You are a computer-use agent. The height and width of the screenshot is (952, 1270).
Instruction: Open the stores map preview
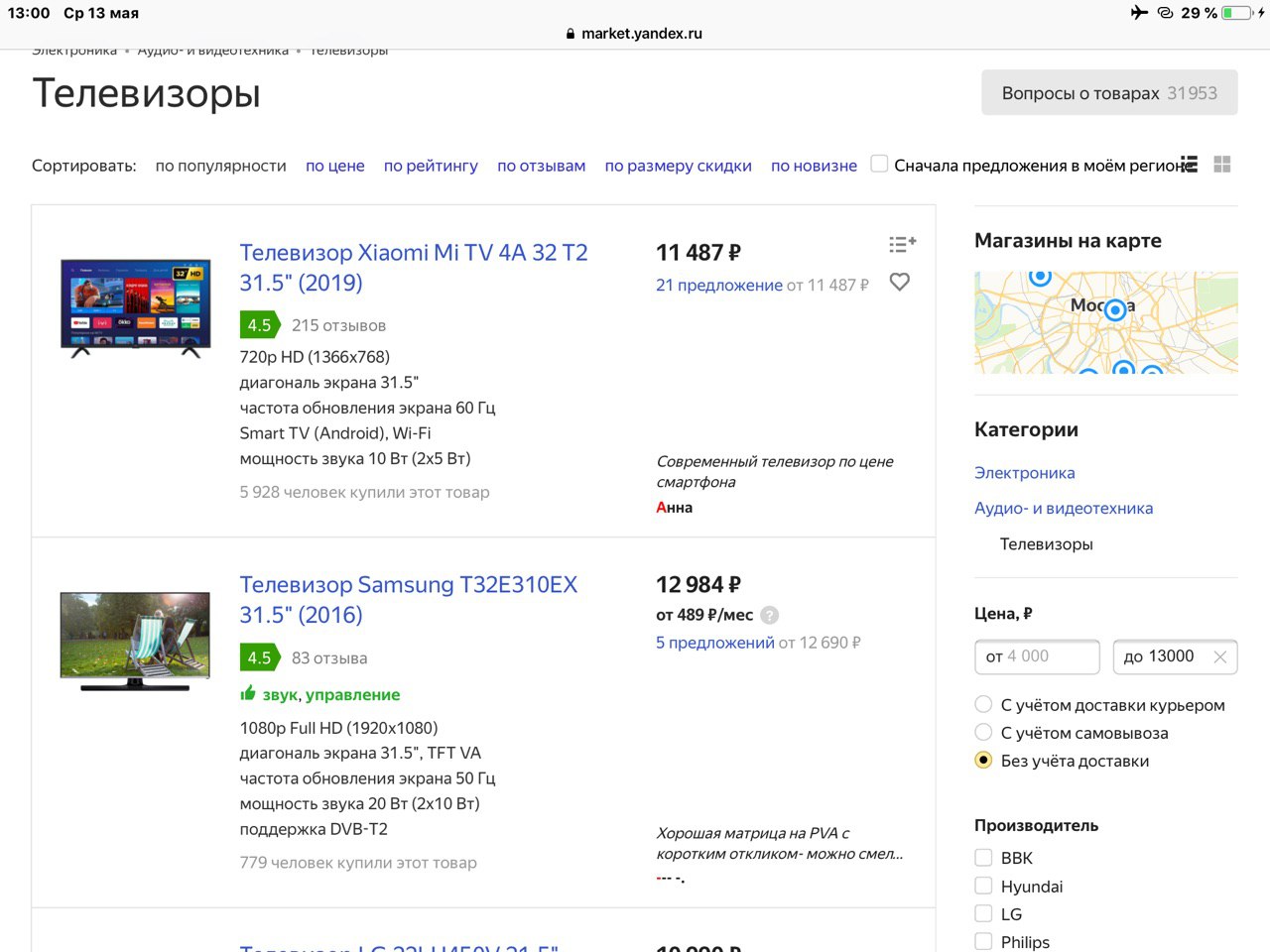coord(1106,322)
